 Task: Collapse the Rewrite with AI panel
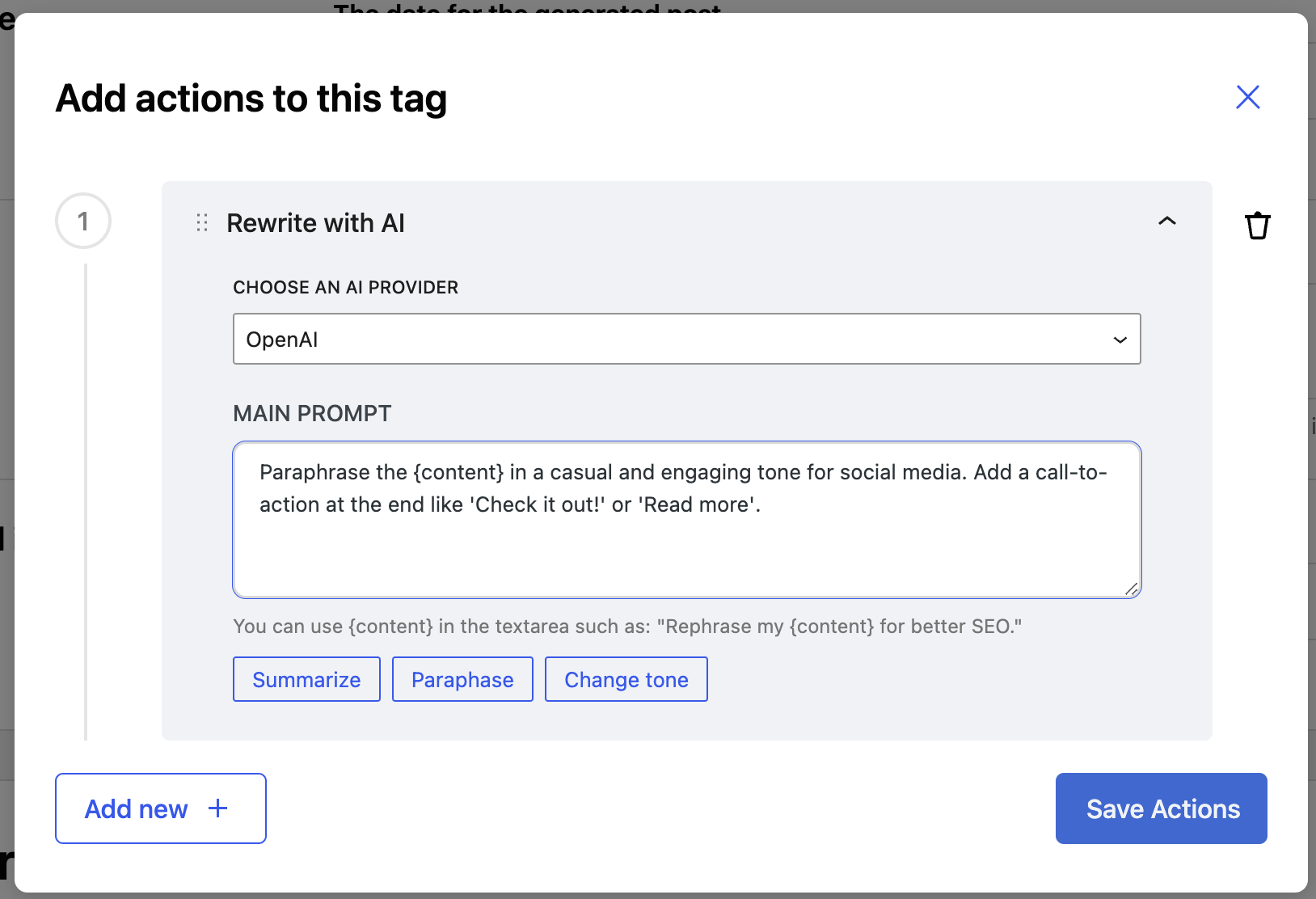point(1166,221)
